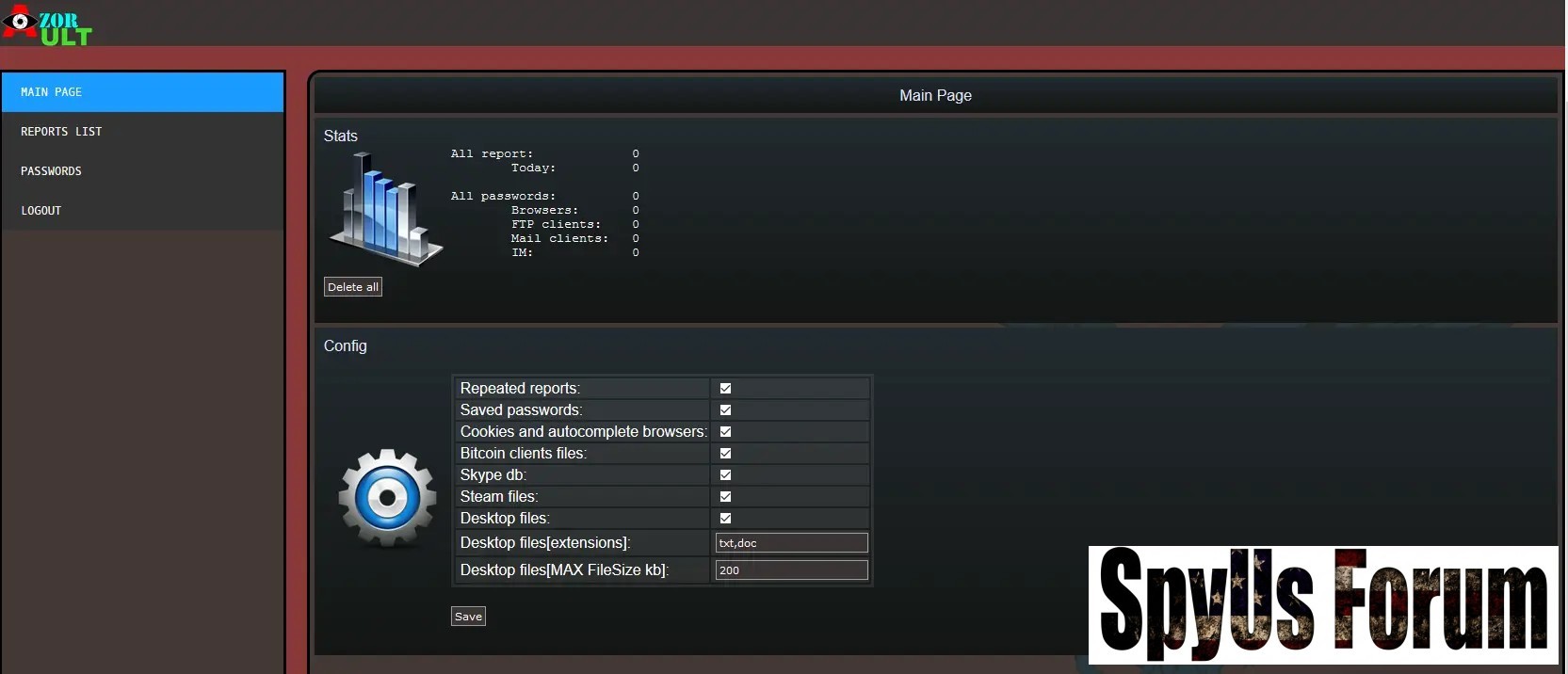
Task: Toggle the Steam files checkbox
Action: pos(725,497)
